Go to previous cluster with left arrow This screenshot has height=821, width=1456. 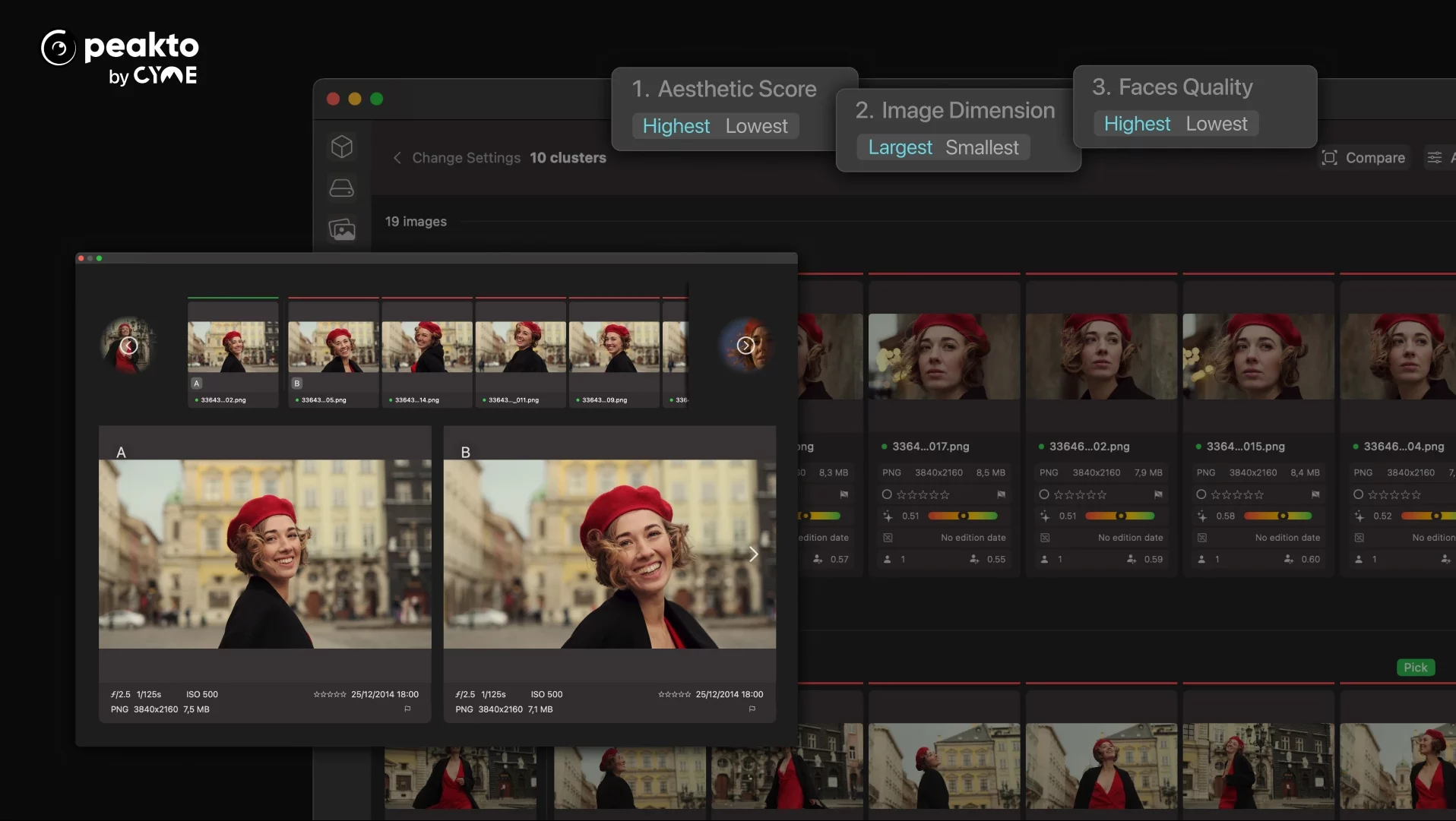[x=129, y=346]
